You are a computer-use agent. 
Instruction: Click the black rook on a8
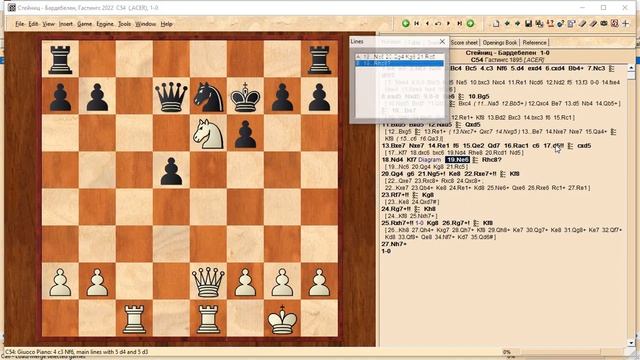click(x=60, y=60)
